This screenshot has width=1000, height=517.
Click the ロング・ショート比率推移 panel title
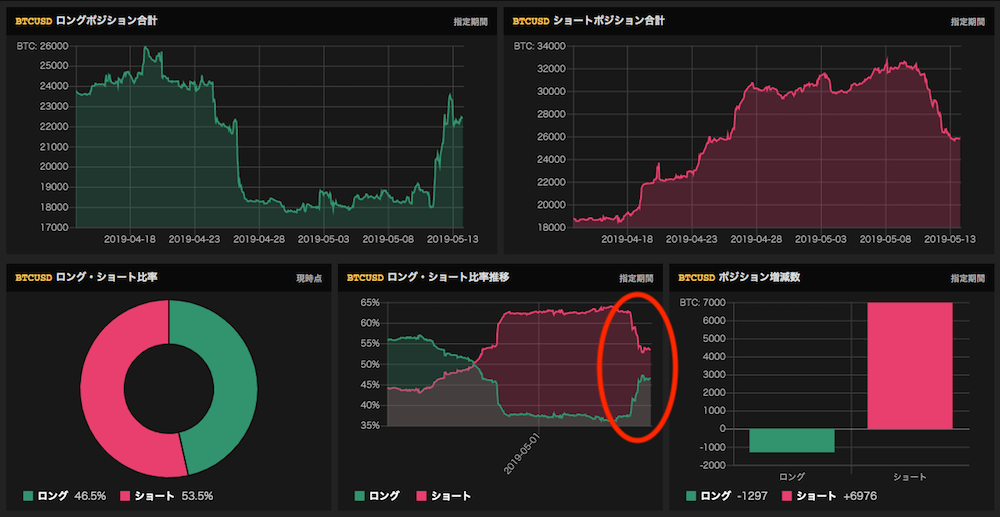click(x=448, y=277)
